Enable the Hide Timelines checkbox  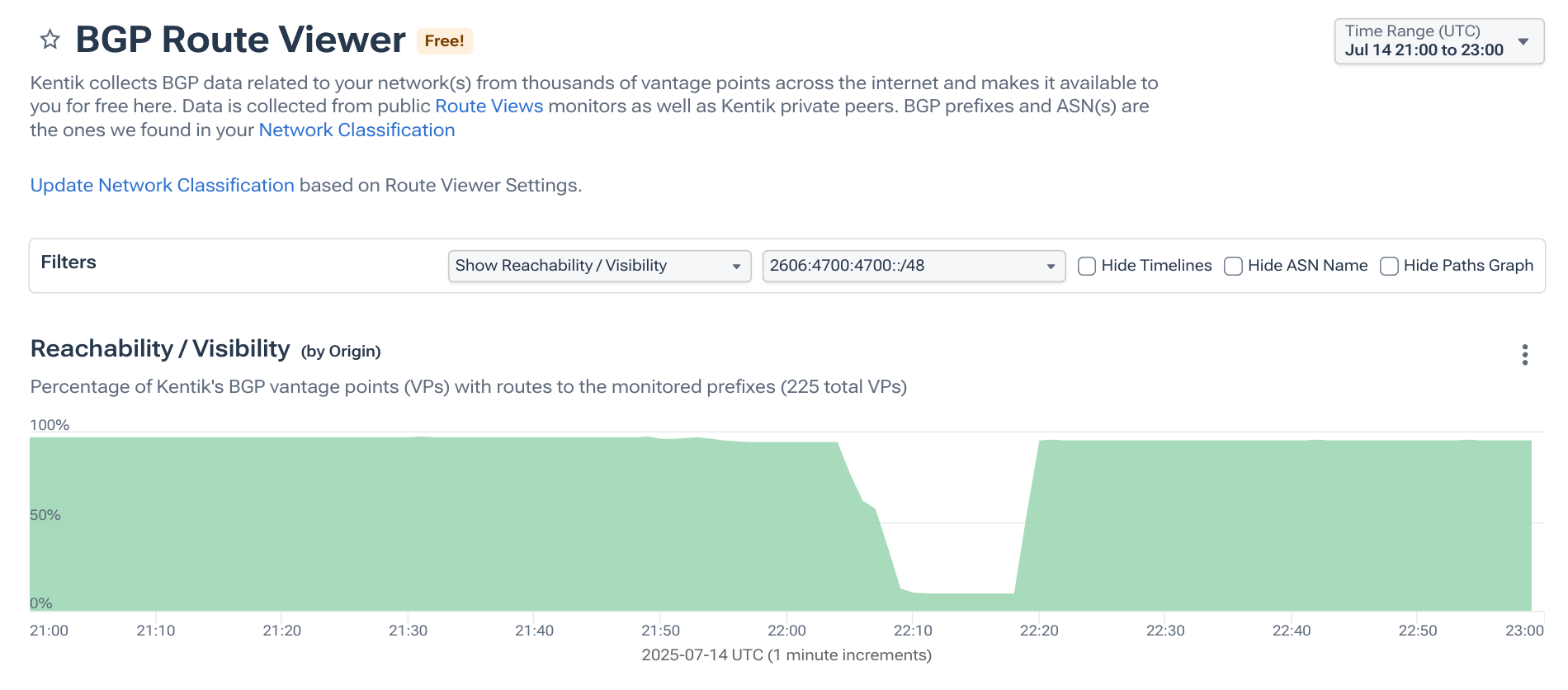click(x=1087, y=266)
